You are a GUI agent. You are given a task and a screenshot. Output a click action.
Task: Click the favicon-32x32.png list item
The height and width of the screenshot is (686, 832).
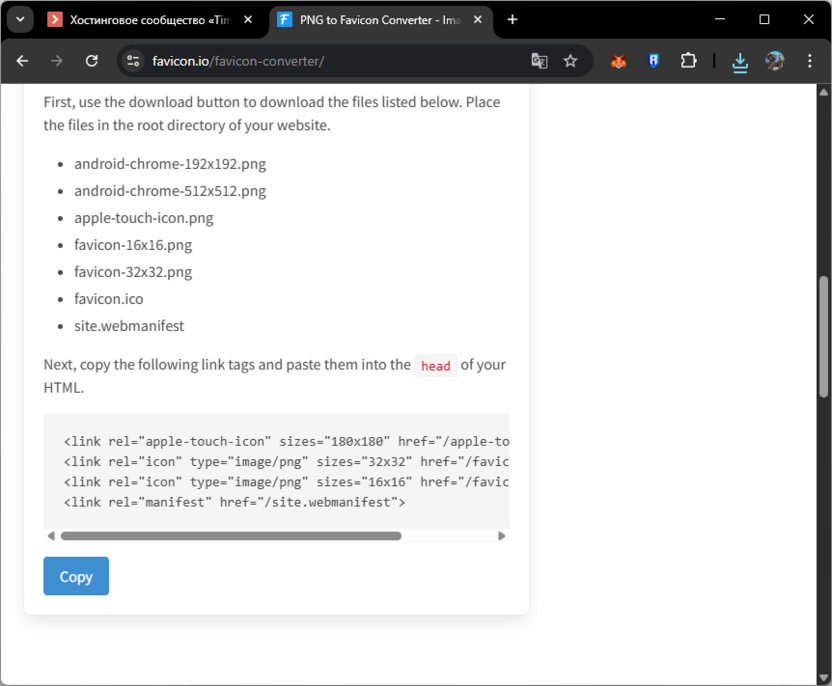[133, 272]
